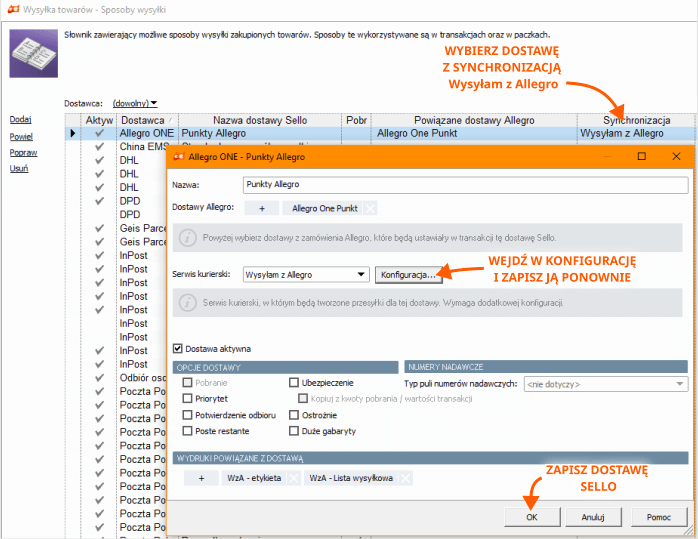Uncheck the Dostawa aktywna checkbox

(178, 349)
